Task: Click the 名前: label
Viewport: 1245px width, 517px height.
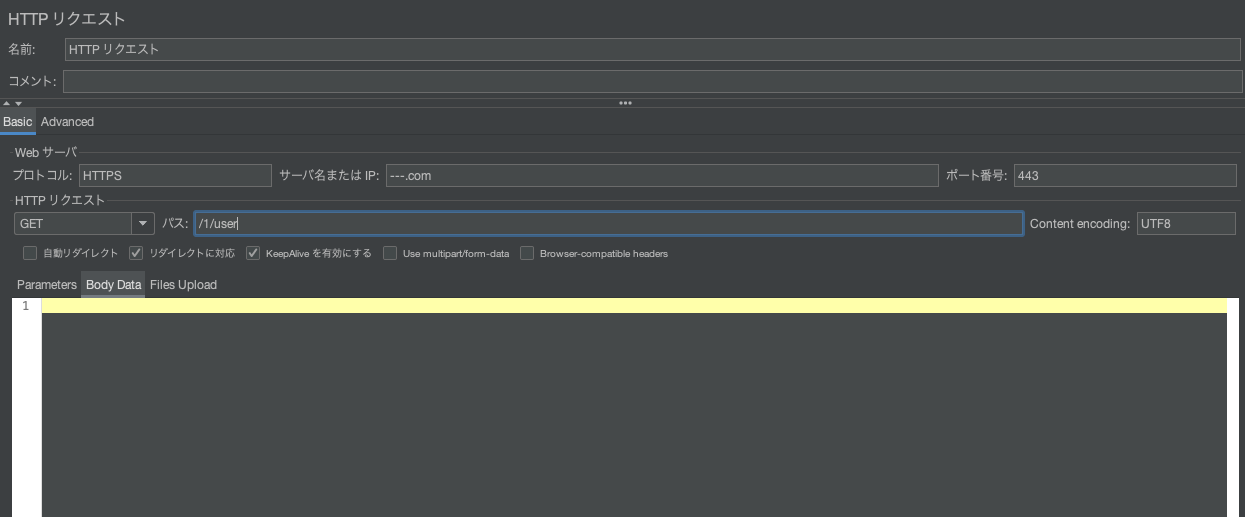Action: tap(22, 49)
